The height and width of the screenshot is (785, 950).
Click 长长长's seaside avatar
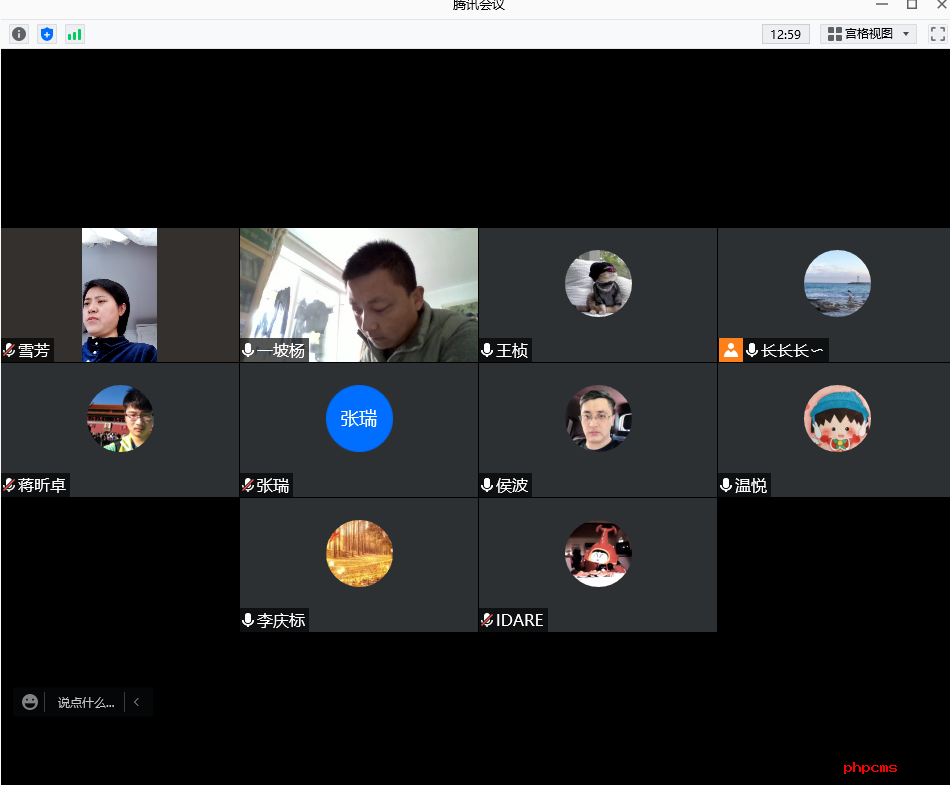pos(837,283)
